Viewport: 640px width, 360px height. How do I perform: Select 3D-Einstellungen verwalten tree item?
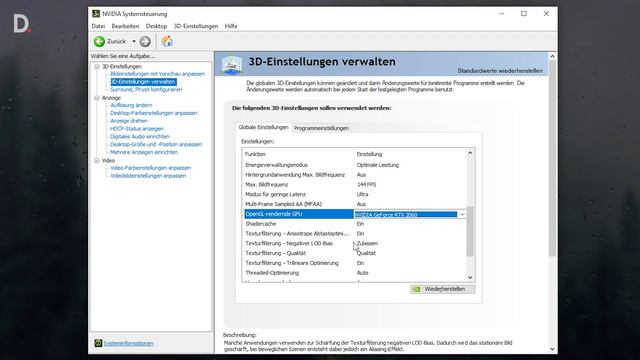coord(143,82)
